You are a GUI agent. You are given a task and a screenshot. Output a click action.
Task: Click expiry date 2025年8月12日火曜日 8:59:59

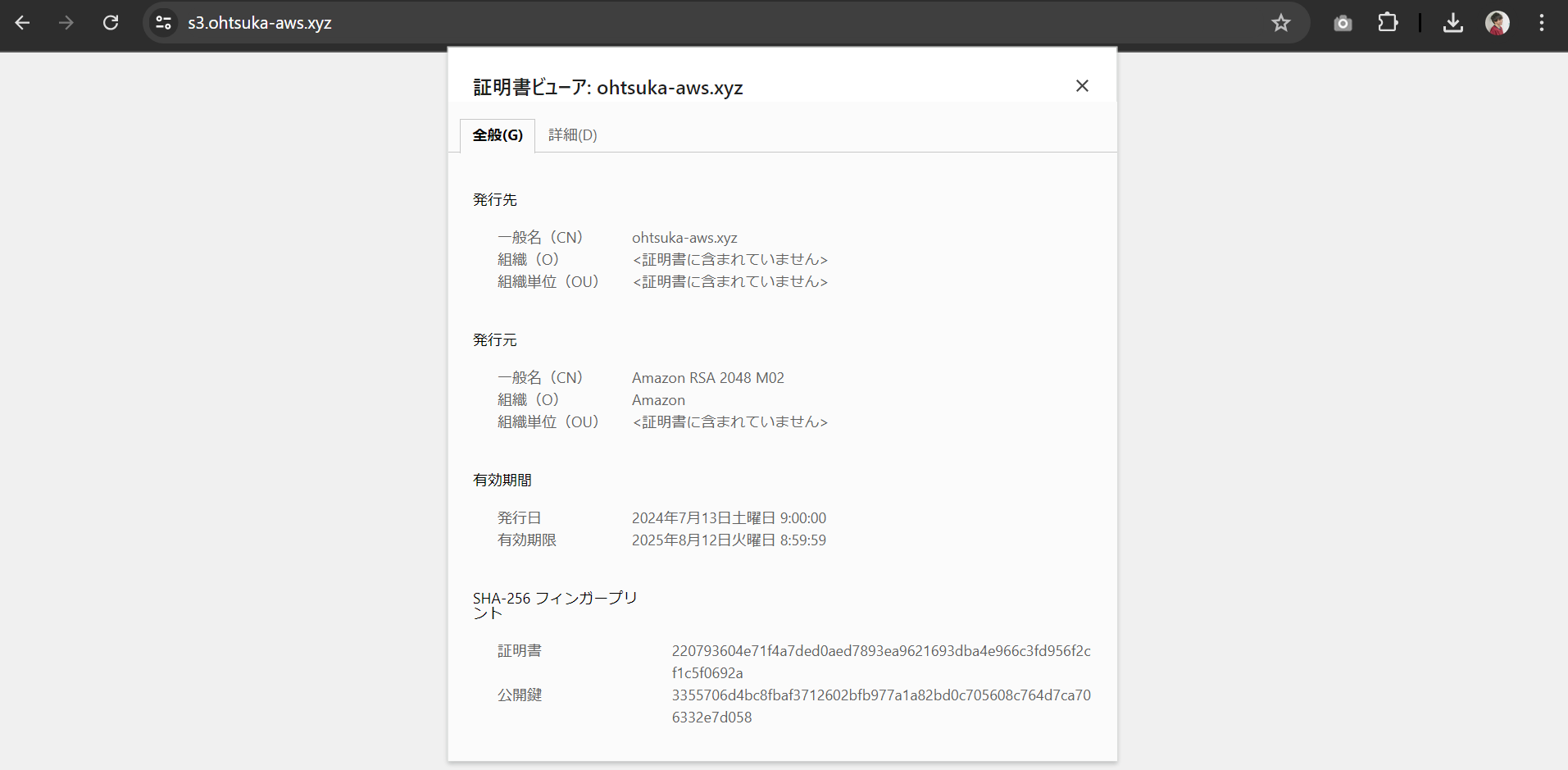click(729, 540)
